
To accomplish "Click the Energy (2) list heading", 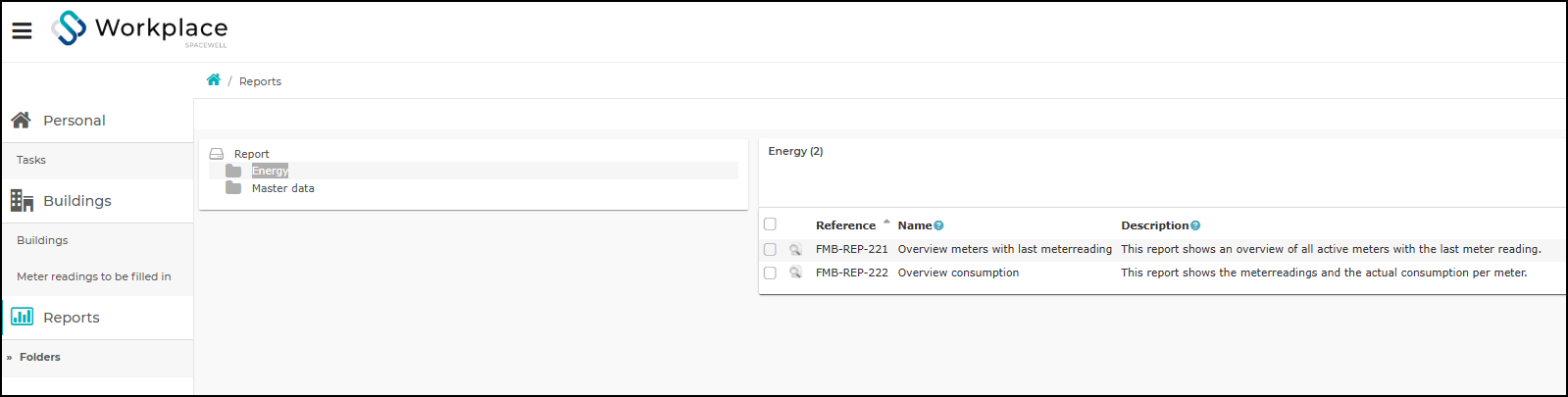I will [795, 151].
